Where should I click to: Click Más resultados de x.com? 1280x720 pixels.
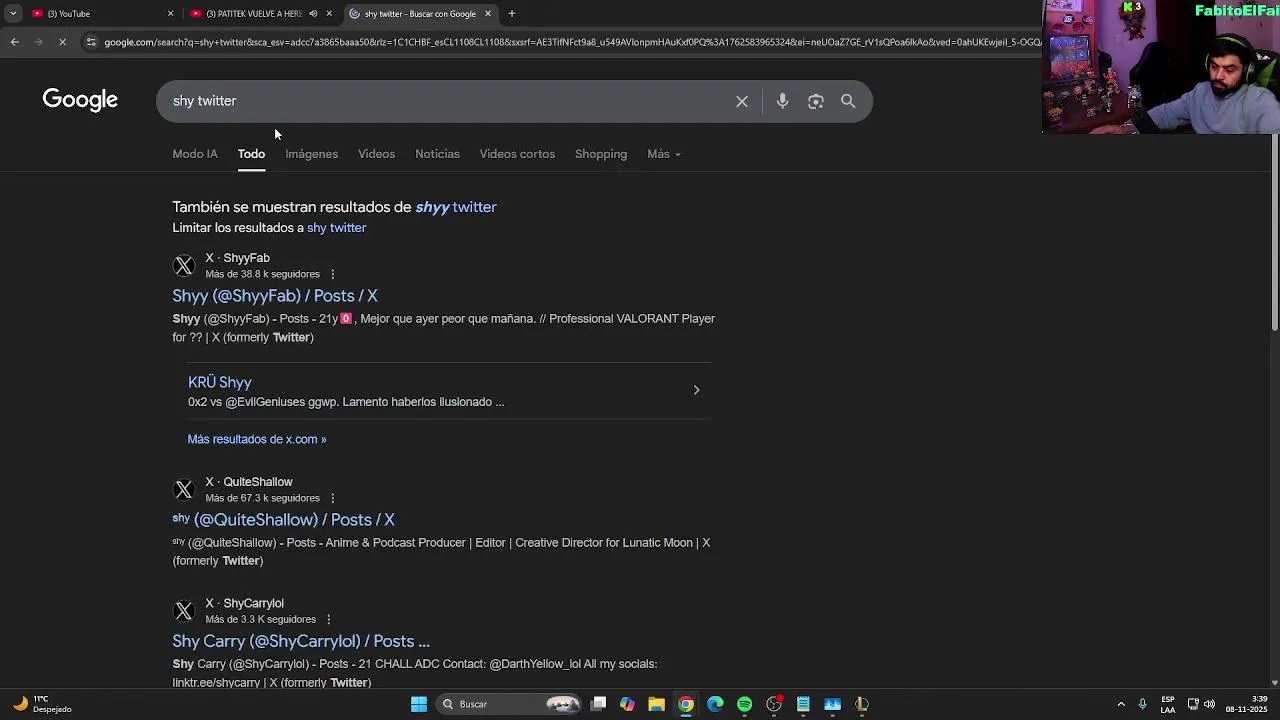tap(257, 439)
